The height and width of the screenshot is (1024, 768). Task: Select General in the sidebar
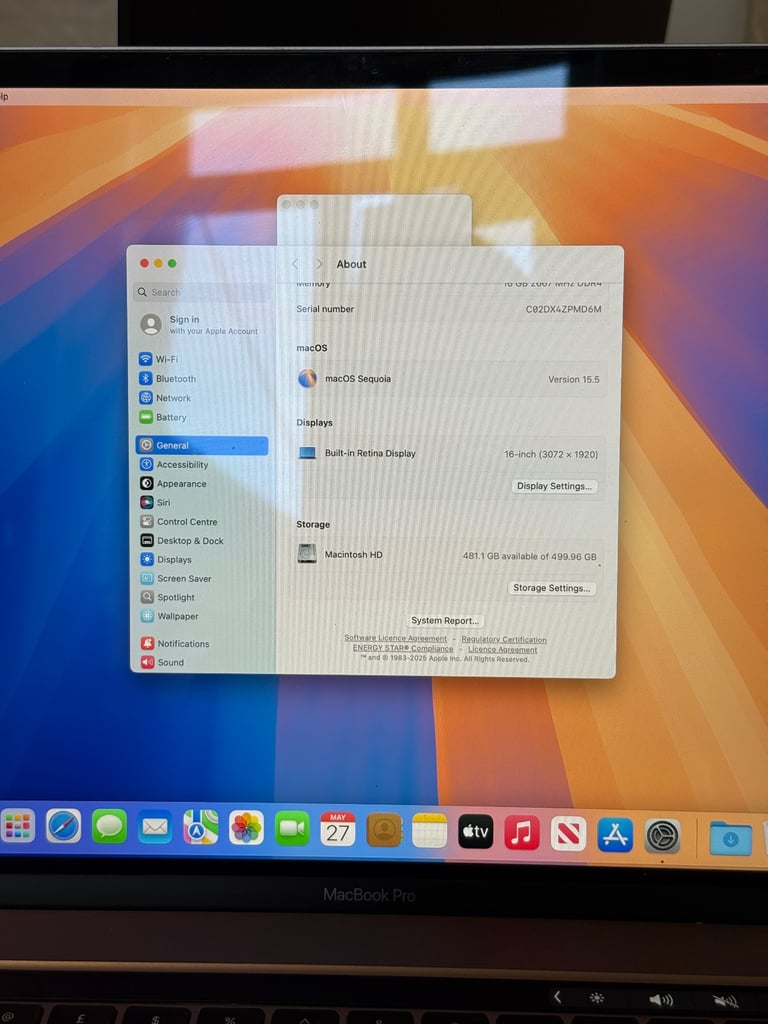[x=202, y=445]
